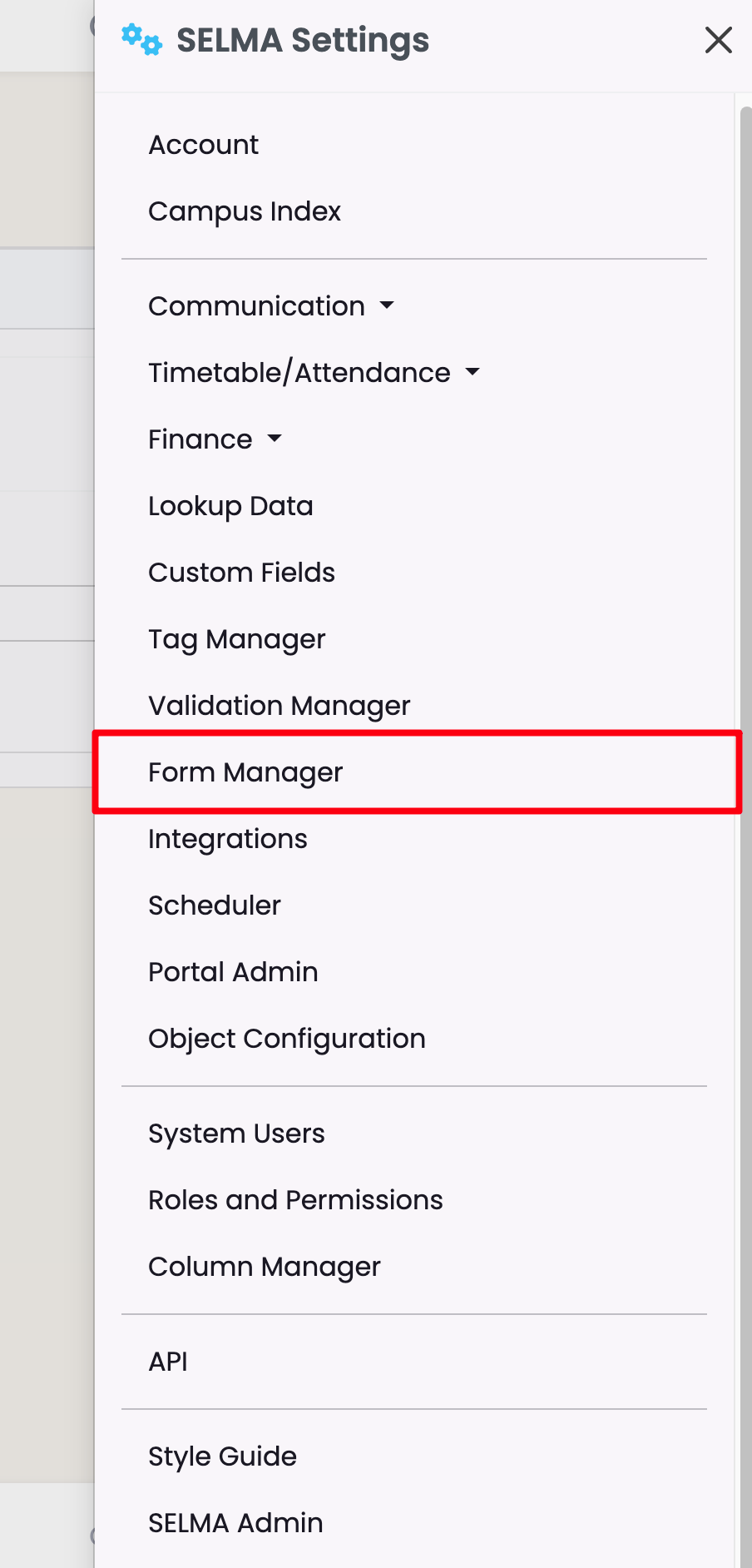
Task: Click the API menu entry
Action: [168, 1362]
